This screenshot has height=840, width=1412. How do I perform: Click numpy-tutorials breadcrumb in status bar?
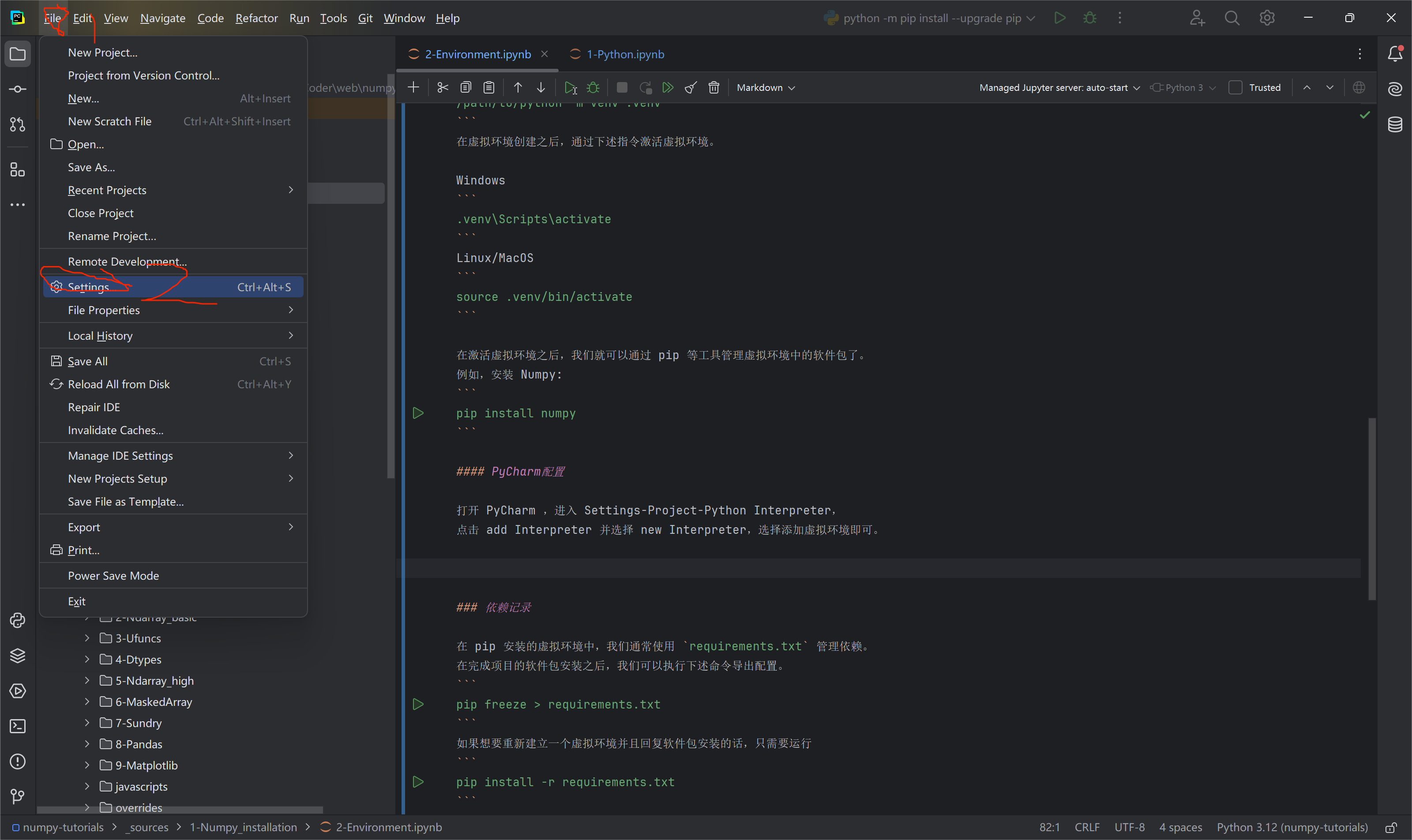pos(58,827)
